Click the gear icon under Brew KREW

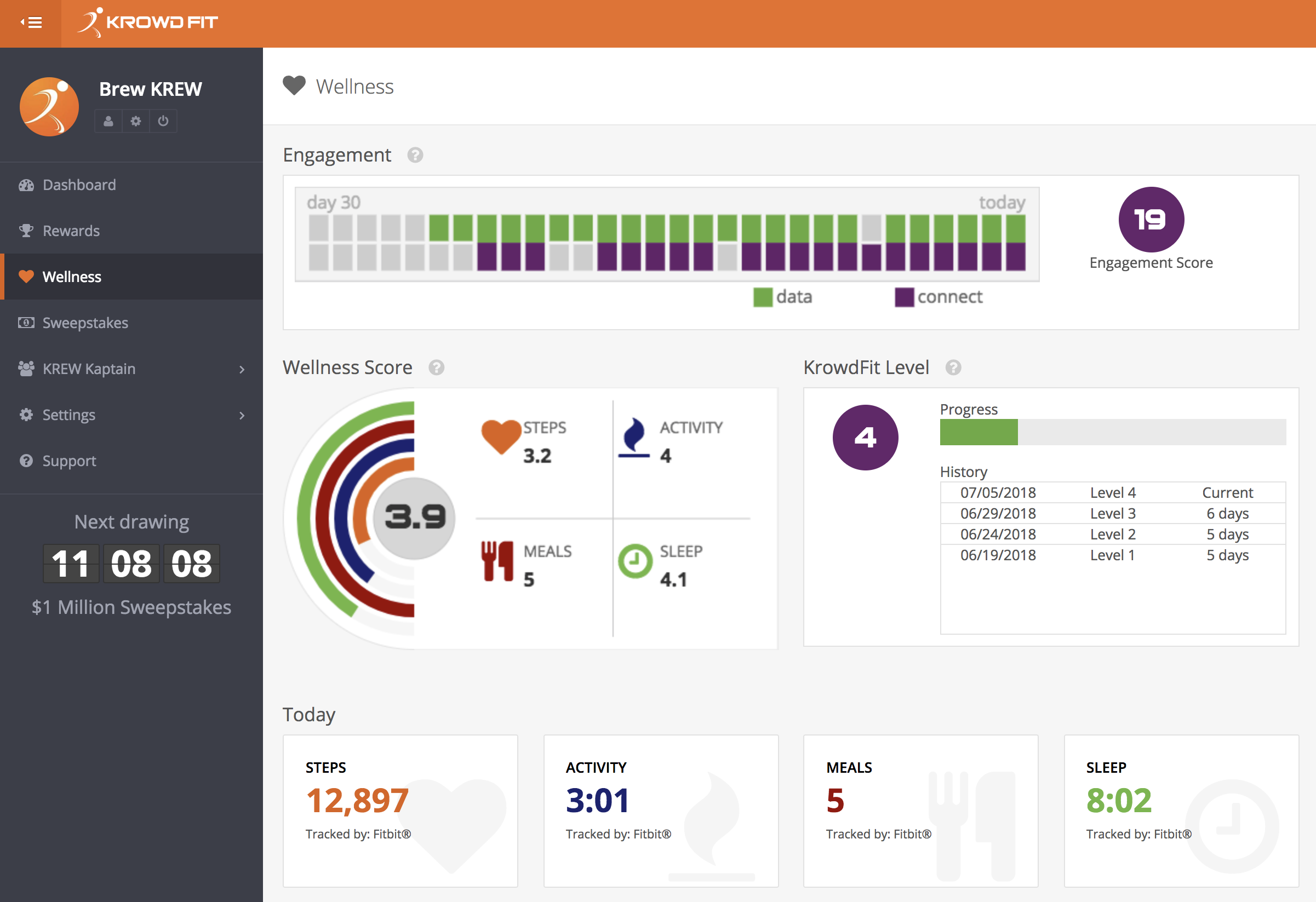point(136,121)
